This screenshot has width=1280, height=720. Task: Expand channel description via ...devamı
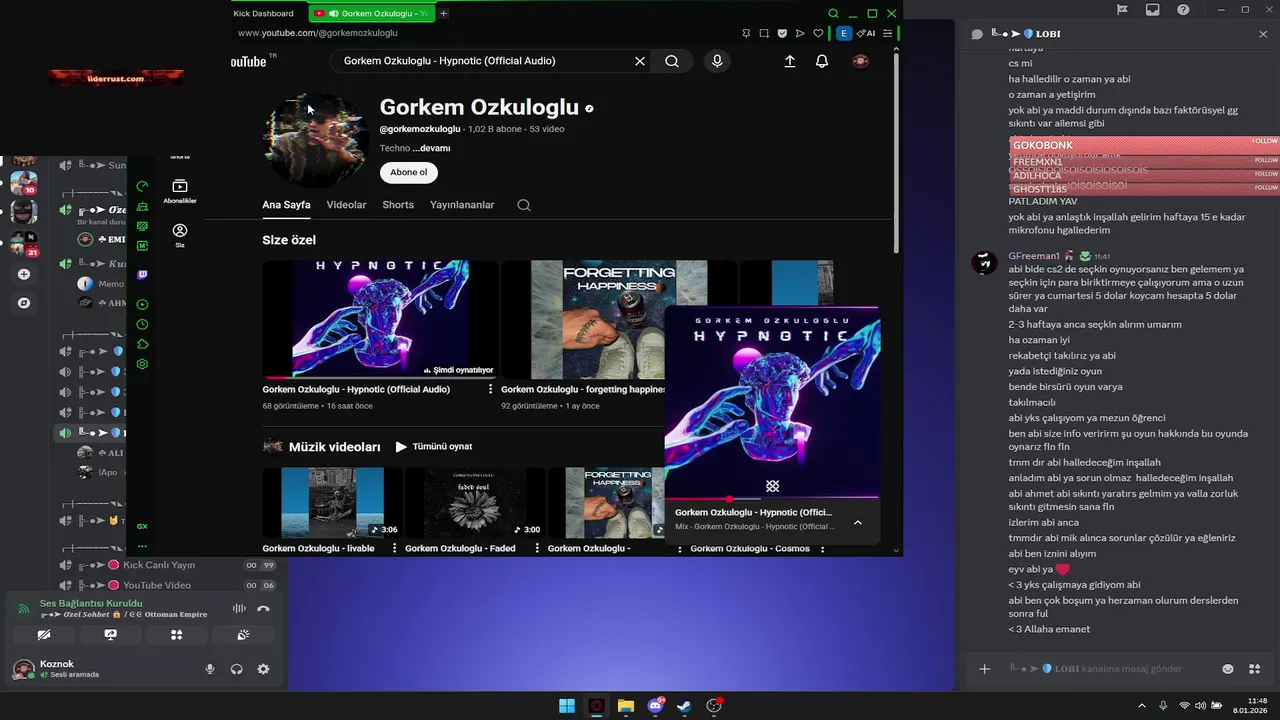pyautogui.click(x=433, y=148)
